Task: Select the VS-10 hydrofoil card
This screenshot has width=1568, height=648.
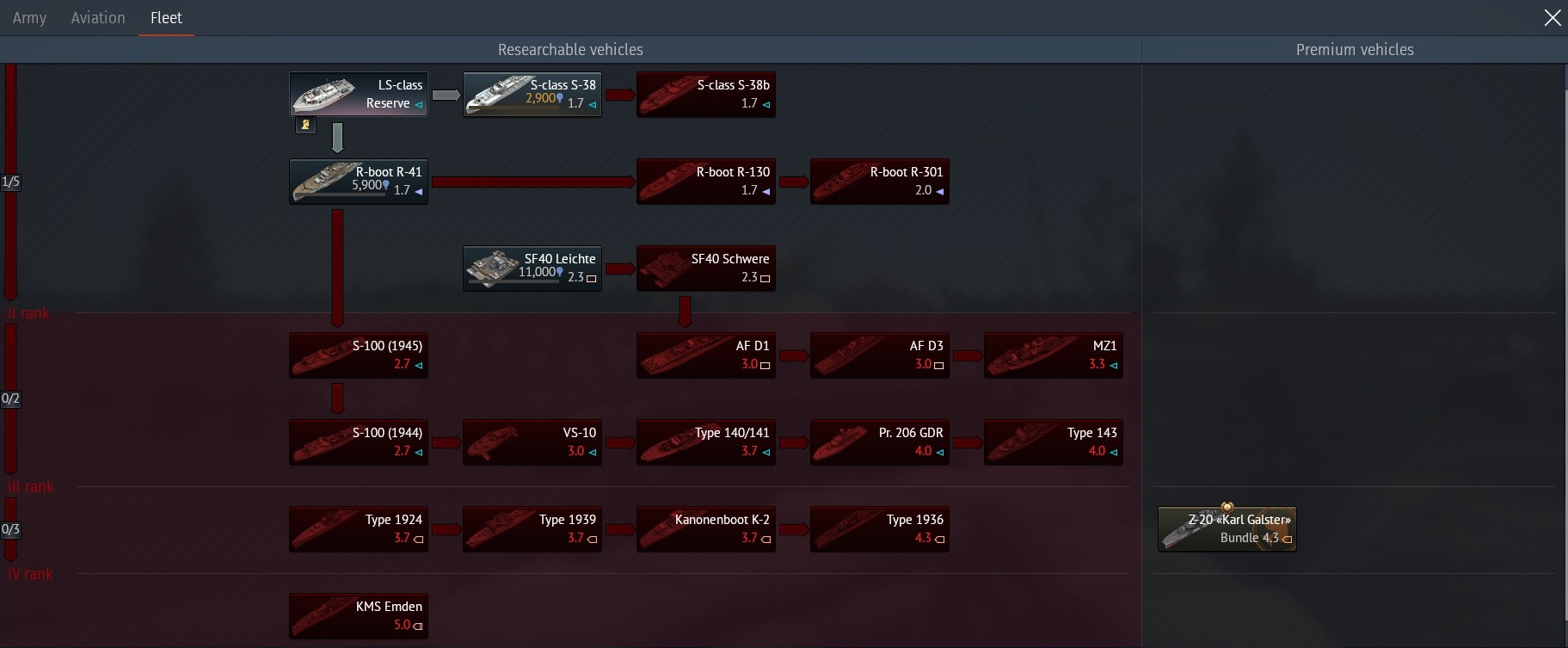Action: (532, 441)
